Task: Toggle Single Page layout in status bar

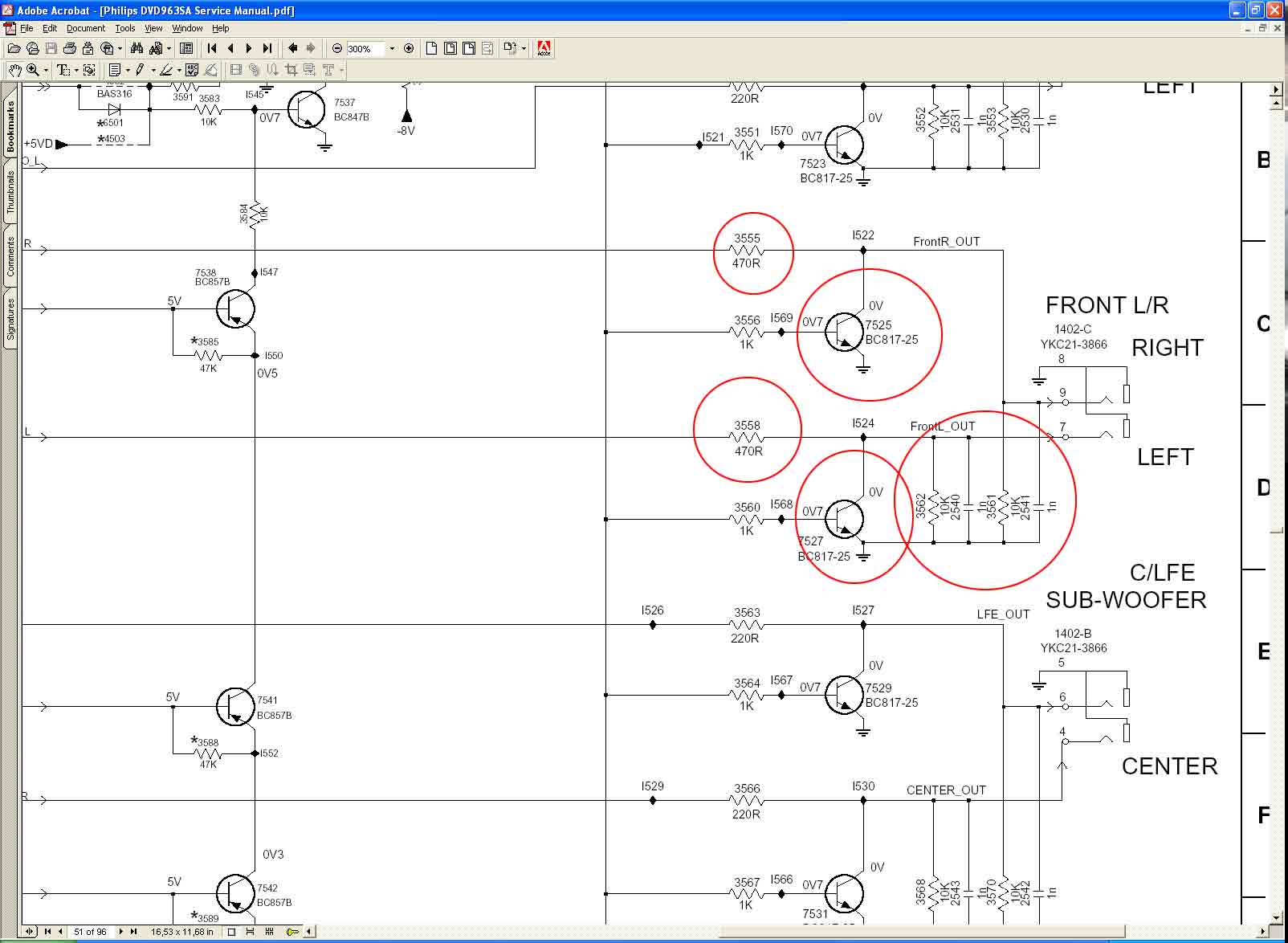Action: (x=231, y=932)
